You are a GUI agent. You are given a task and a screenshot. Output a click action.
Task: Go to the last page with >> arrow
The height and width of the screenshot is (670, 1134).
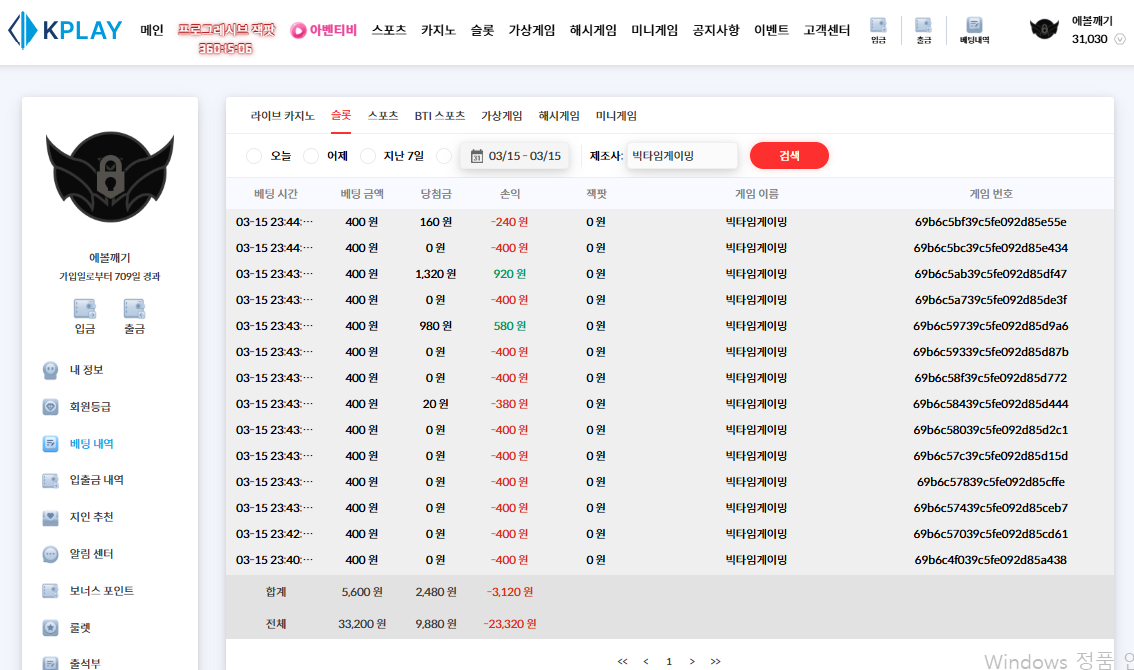click(x=715, y=661)
